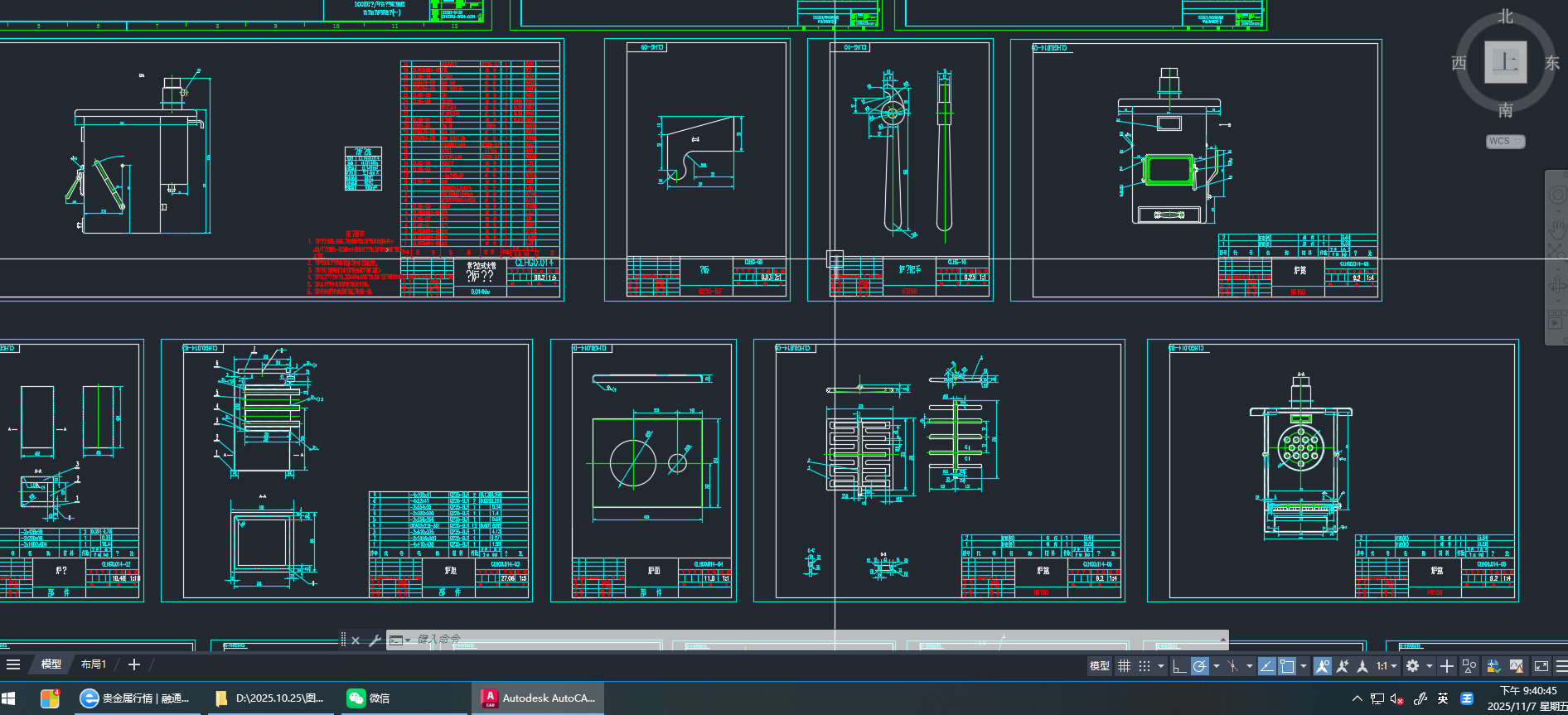Viewport: 1568px width, 715px height.
Task: Toggle polar tracking icon
Action: 1199,666
